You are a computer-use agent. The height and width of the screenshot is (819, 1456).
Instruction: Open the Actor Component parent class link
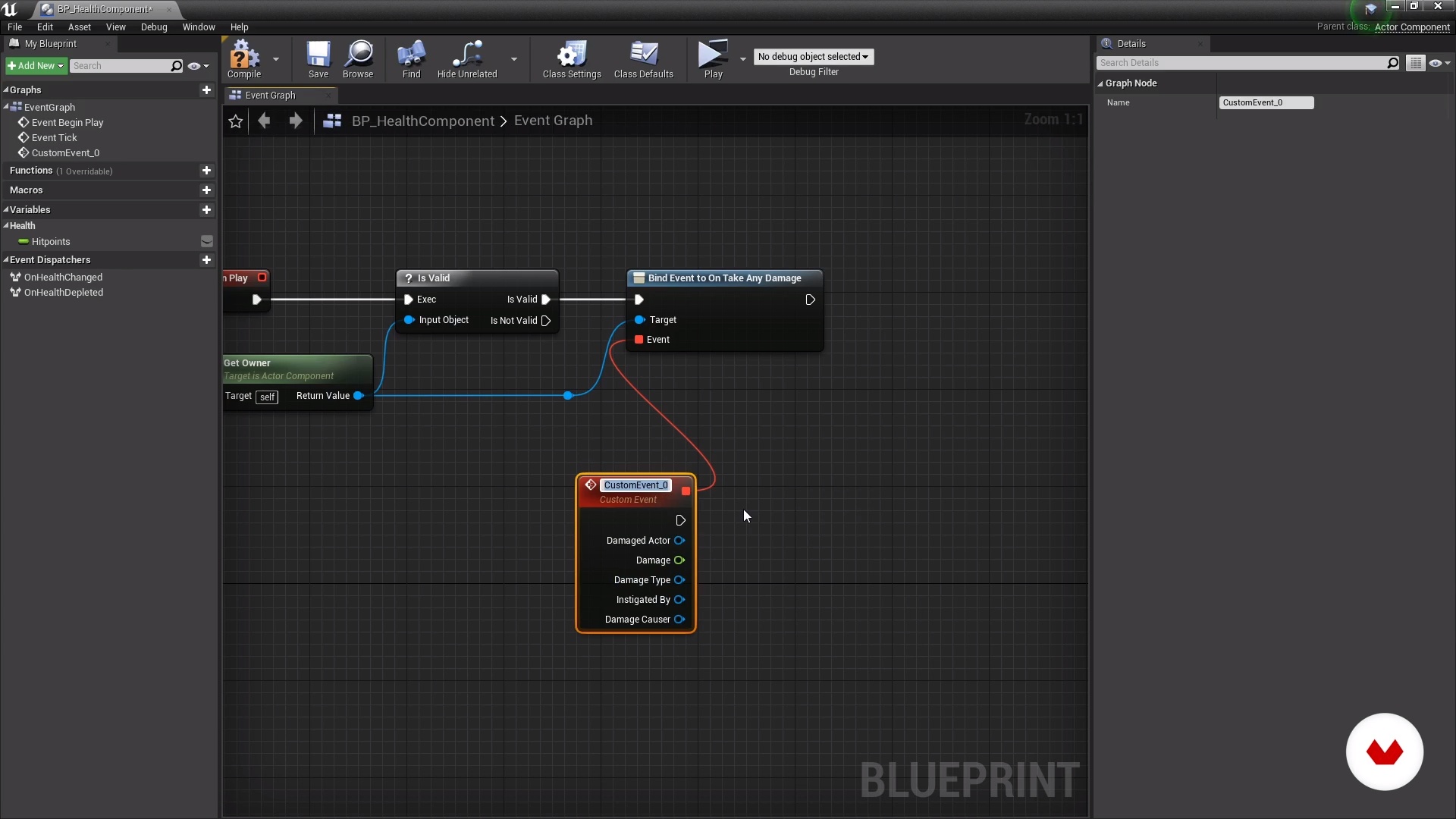click(x=1412, y=27)
